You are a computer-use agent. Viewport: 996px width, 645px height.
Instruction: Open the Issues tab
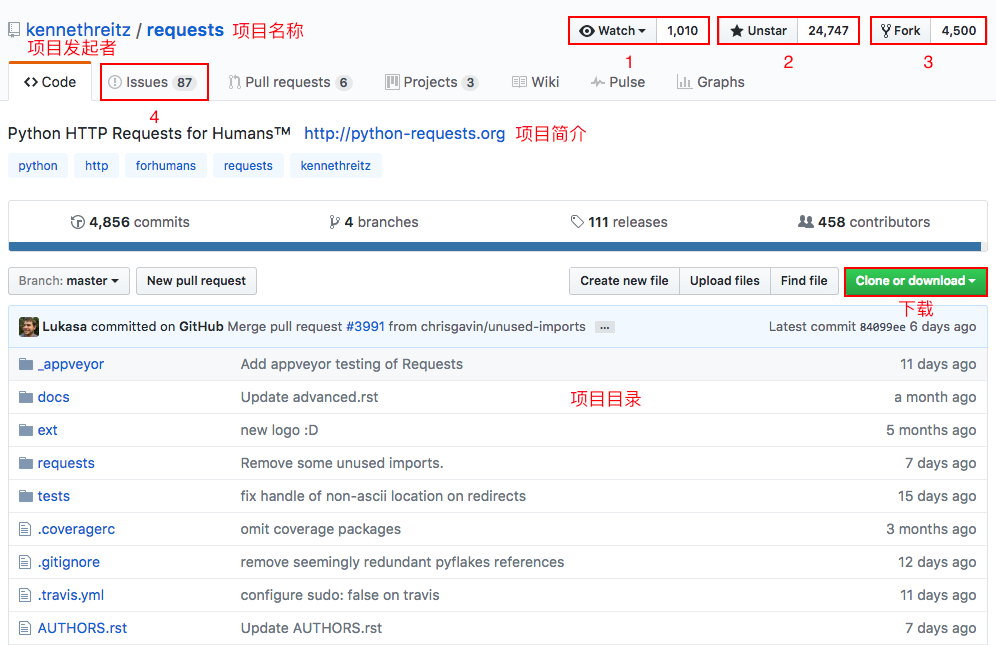click(153, 82)
